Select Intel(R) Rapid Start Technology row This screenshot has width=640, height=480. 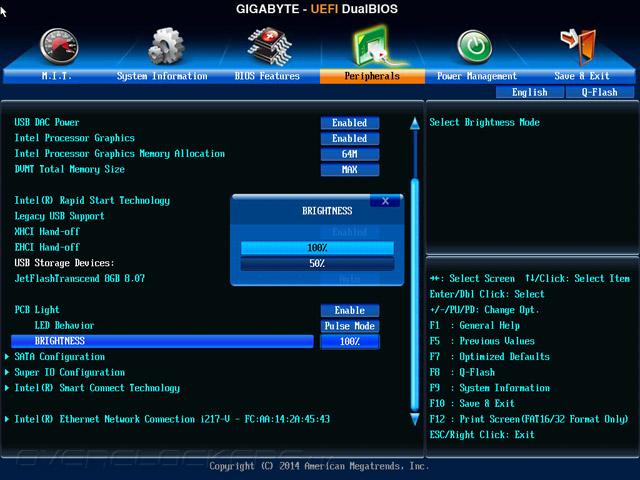tap(92, 200)
